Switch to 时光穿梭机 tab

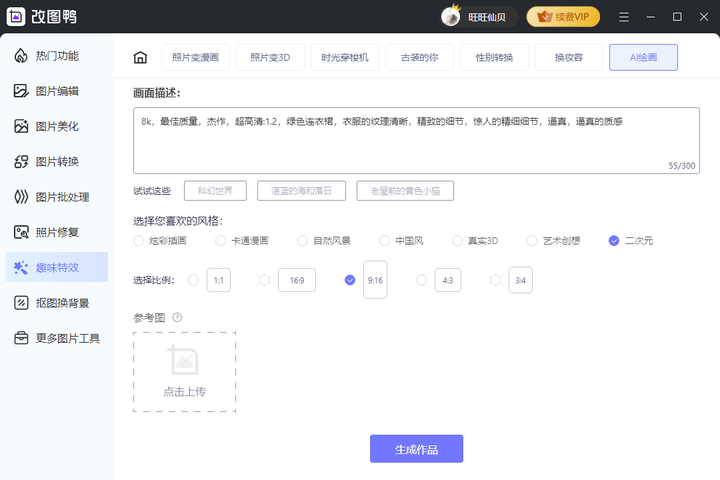[345, 57]
